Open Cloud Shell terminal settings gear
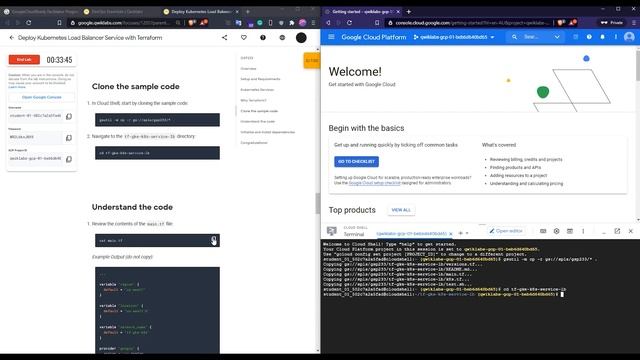The height and width of the screenshot is (360, 640). tap(556, 231)
